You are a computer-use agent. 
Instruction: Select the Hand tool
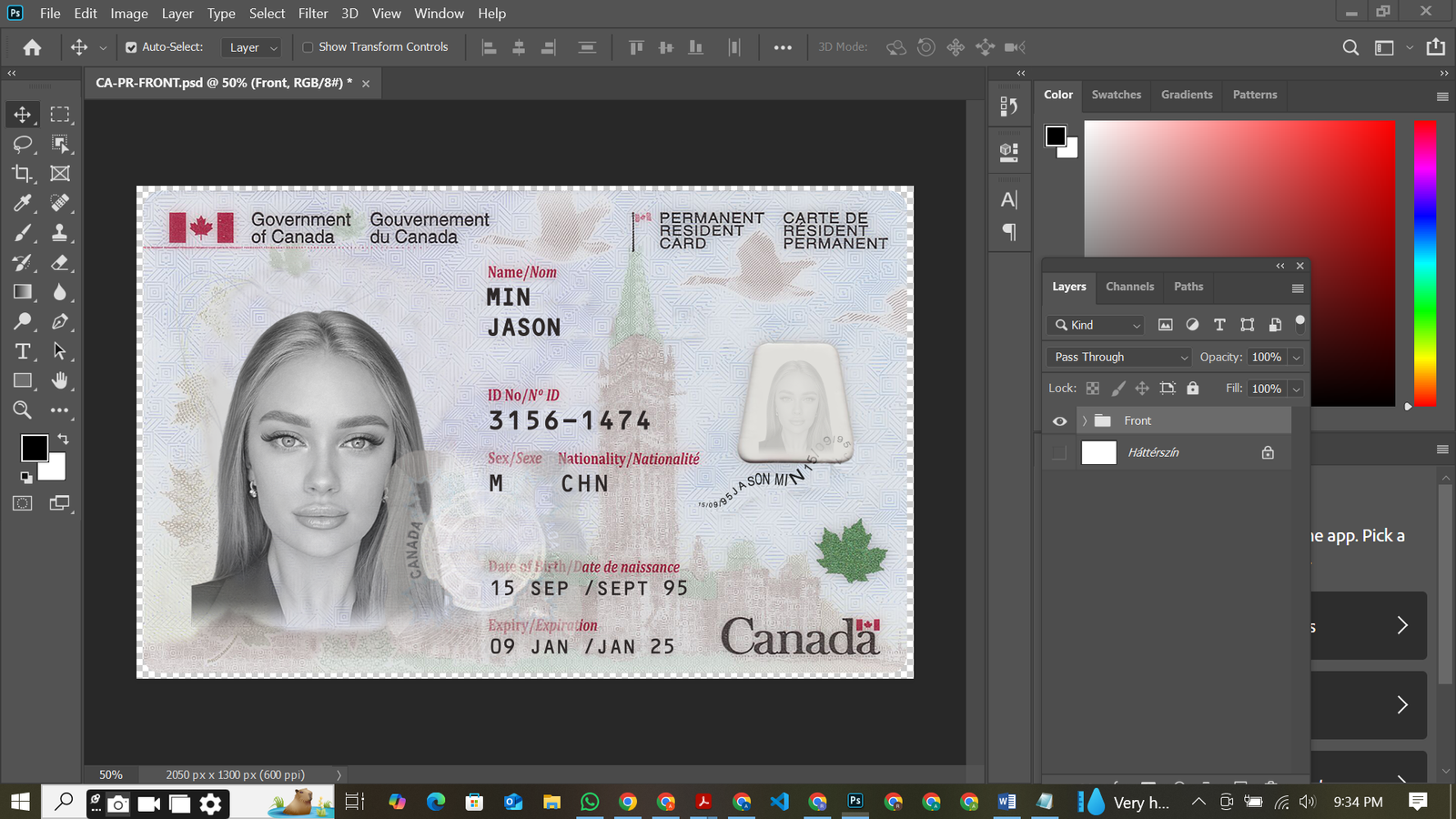pos(60,380)
